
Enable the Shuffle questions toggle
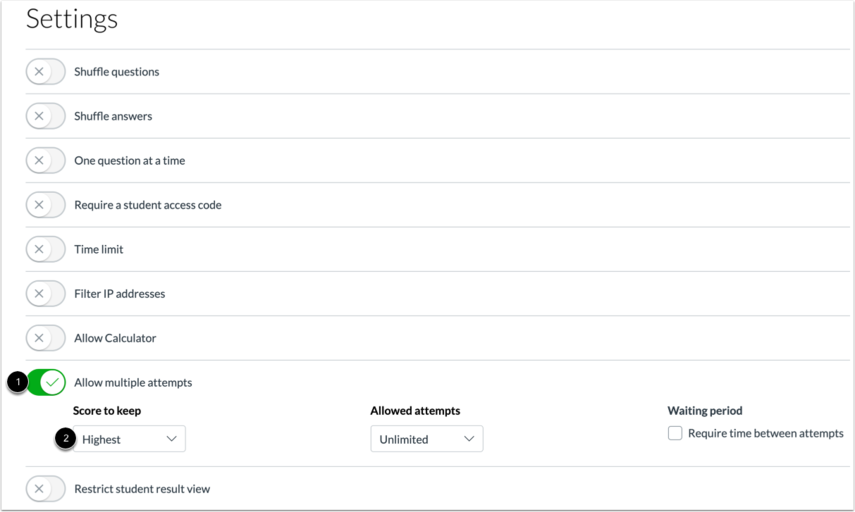click(46, 71)
